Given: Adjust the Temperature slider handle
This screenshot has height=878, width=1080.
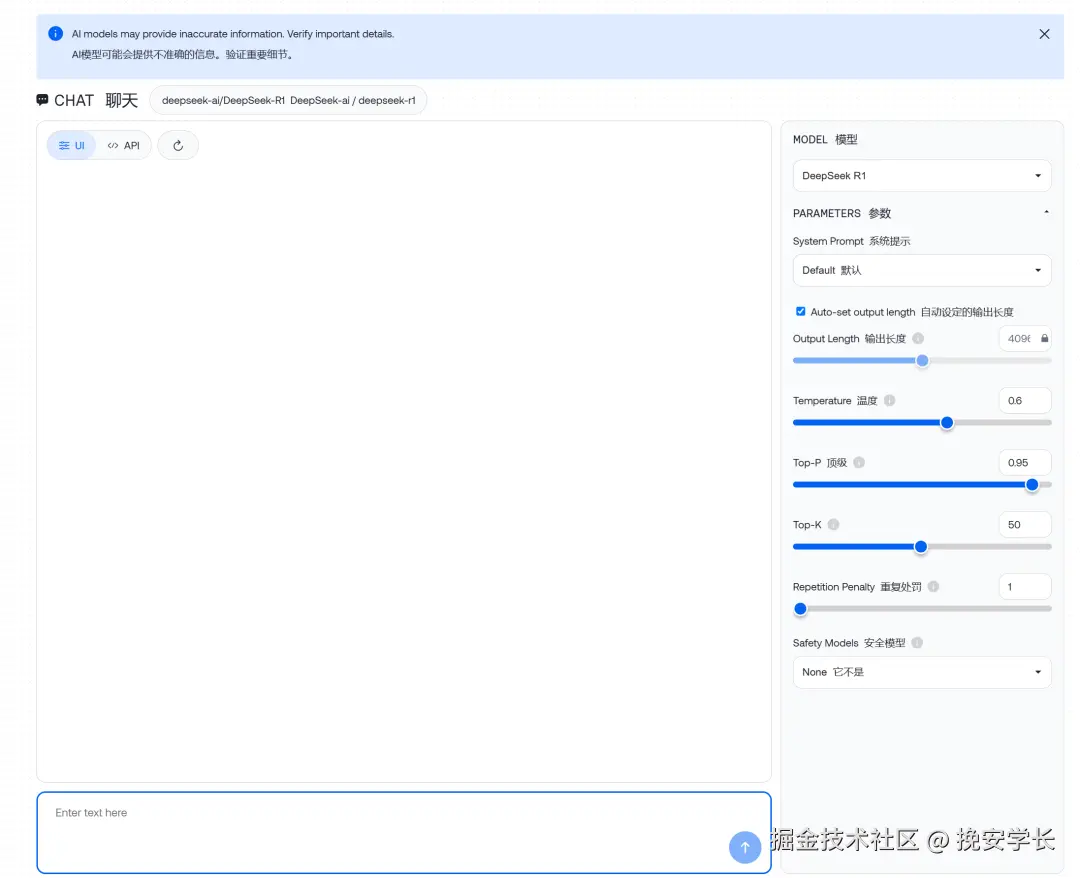Looking at the screenshot, I should 947,422.
